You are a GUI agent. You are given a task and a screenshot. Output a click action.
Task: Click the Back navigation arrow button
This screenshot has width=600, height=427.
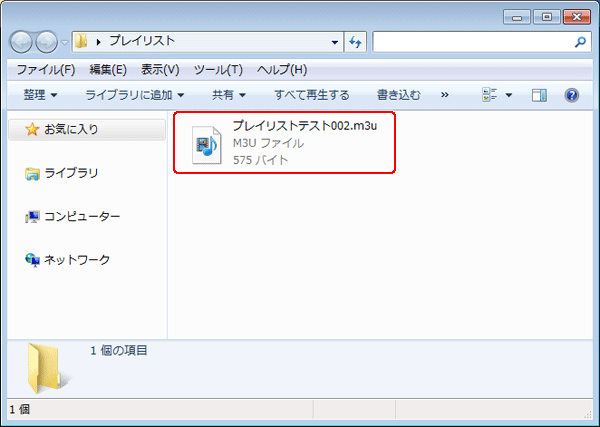(x=23, y=42)
